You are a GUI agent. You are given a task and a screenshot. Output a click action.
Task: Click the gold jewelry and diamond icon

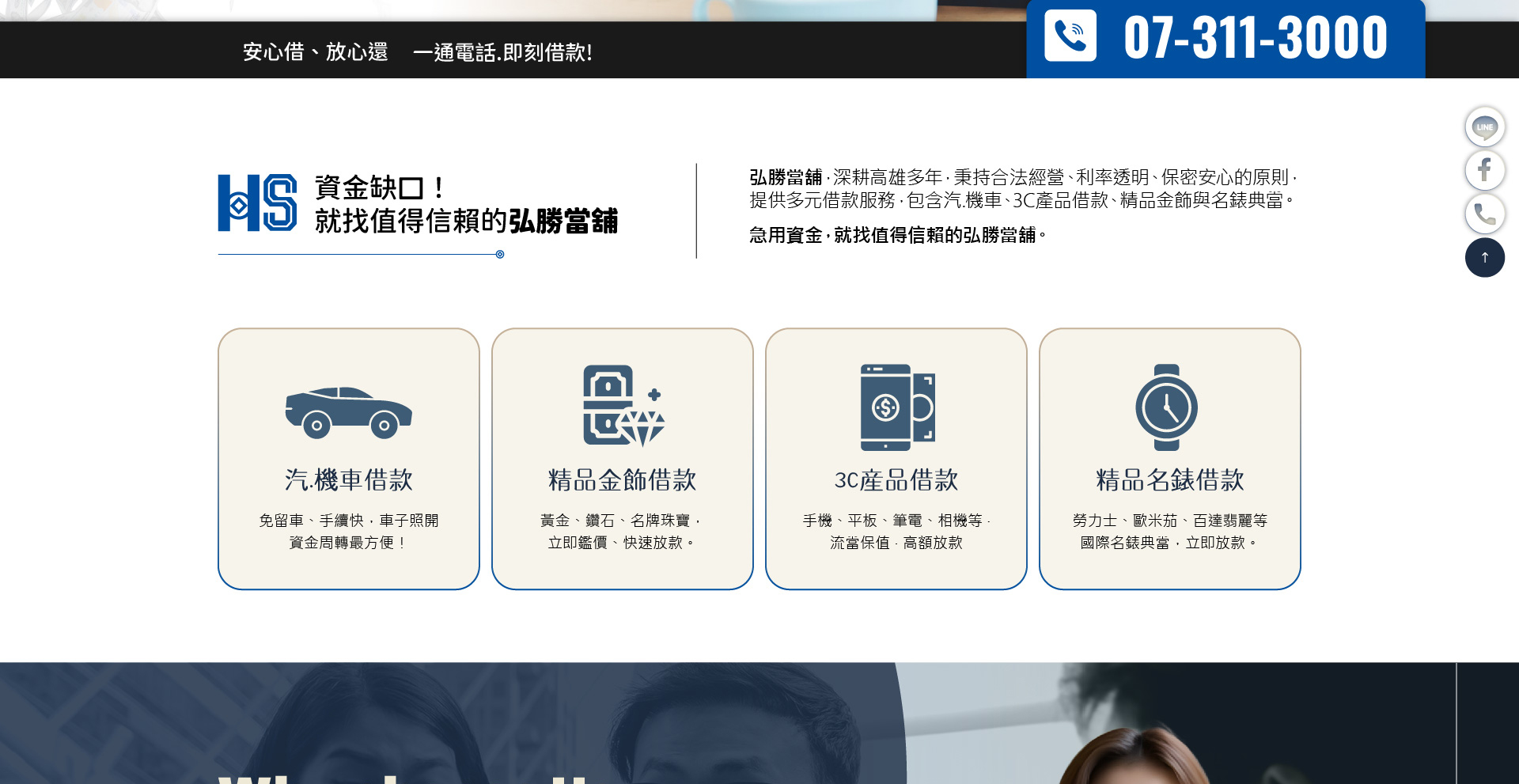[623, 405]
